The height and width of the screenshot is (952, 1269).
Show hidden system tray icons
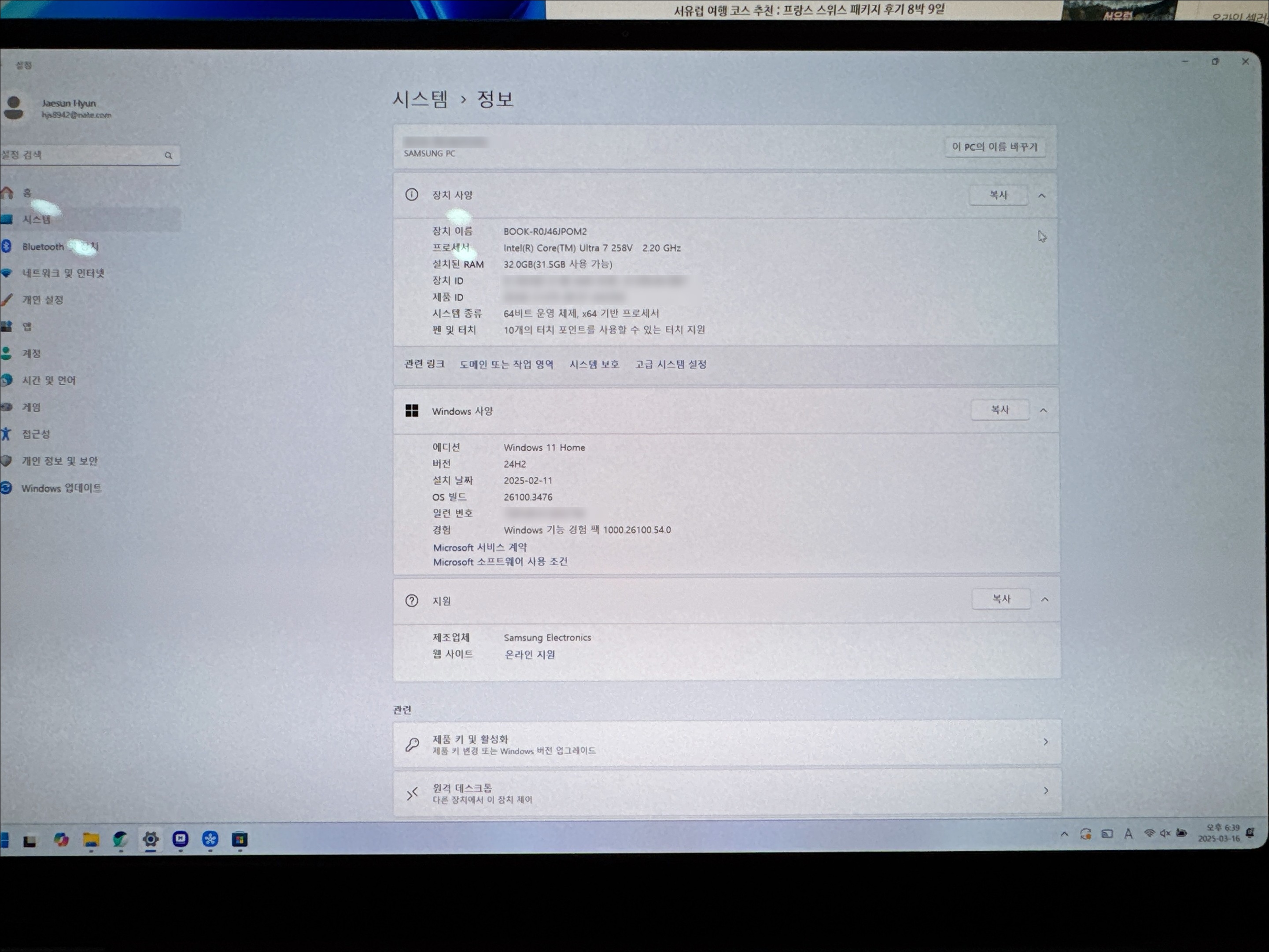pyautogui.click(x=1064, y=834)
